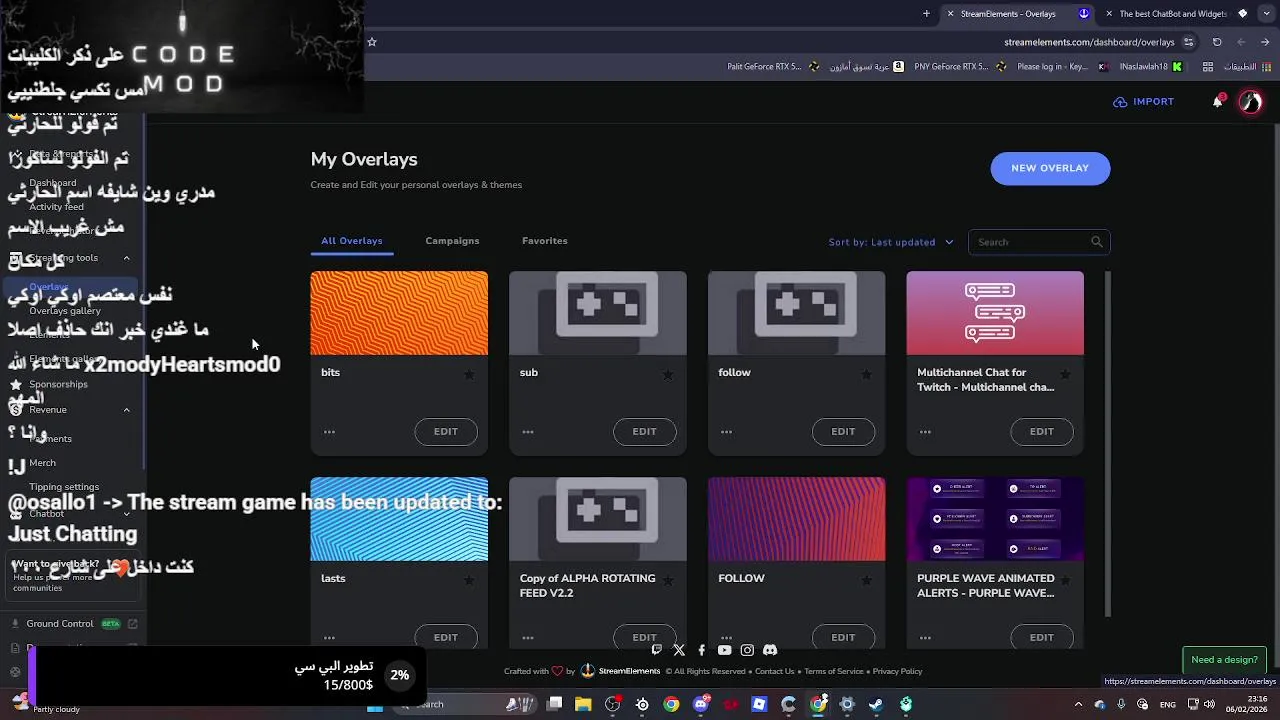Open the browser tab search chevron

tap(1266, 14)
